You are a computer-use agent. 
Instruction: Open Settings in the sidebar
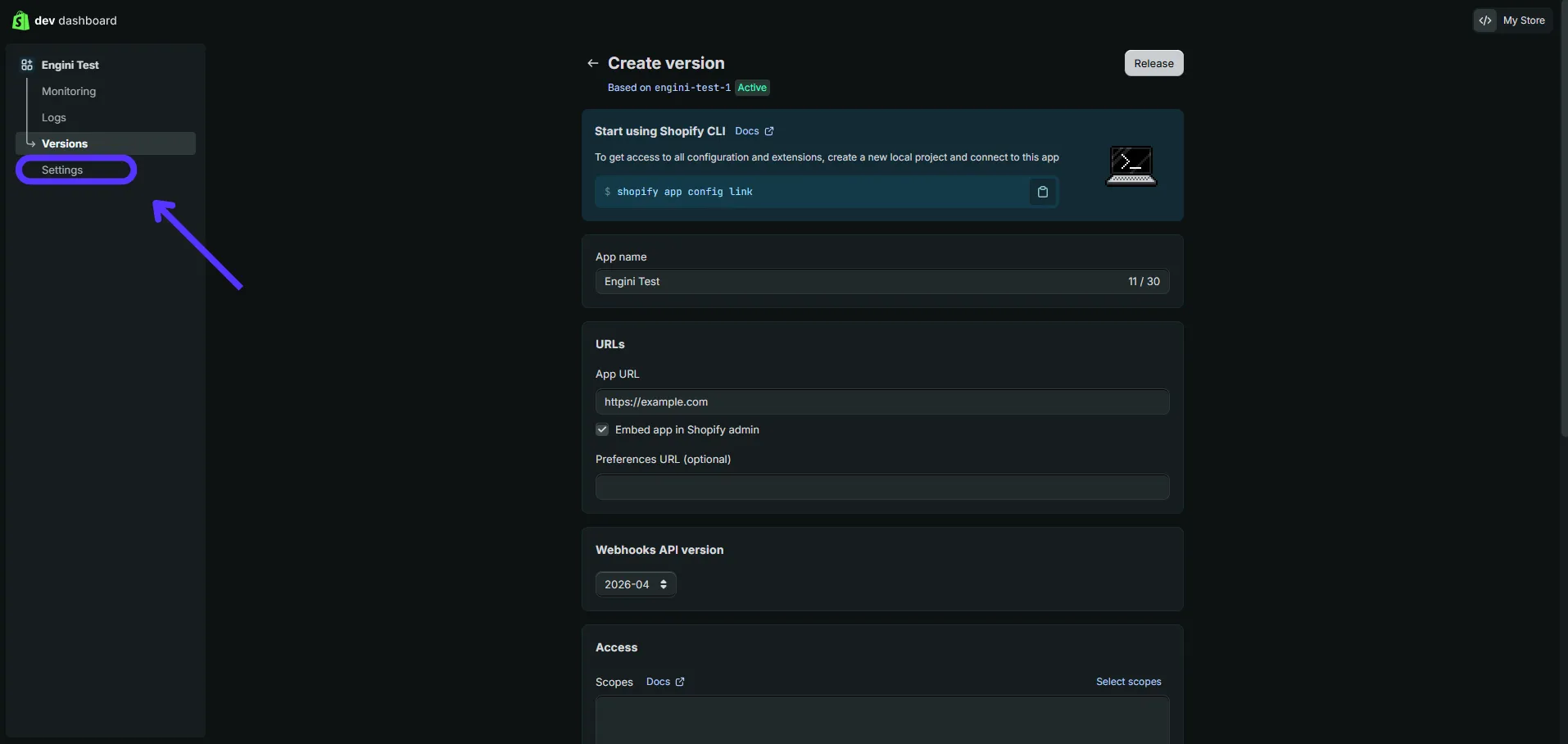62,170
